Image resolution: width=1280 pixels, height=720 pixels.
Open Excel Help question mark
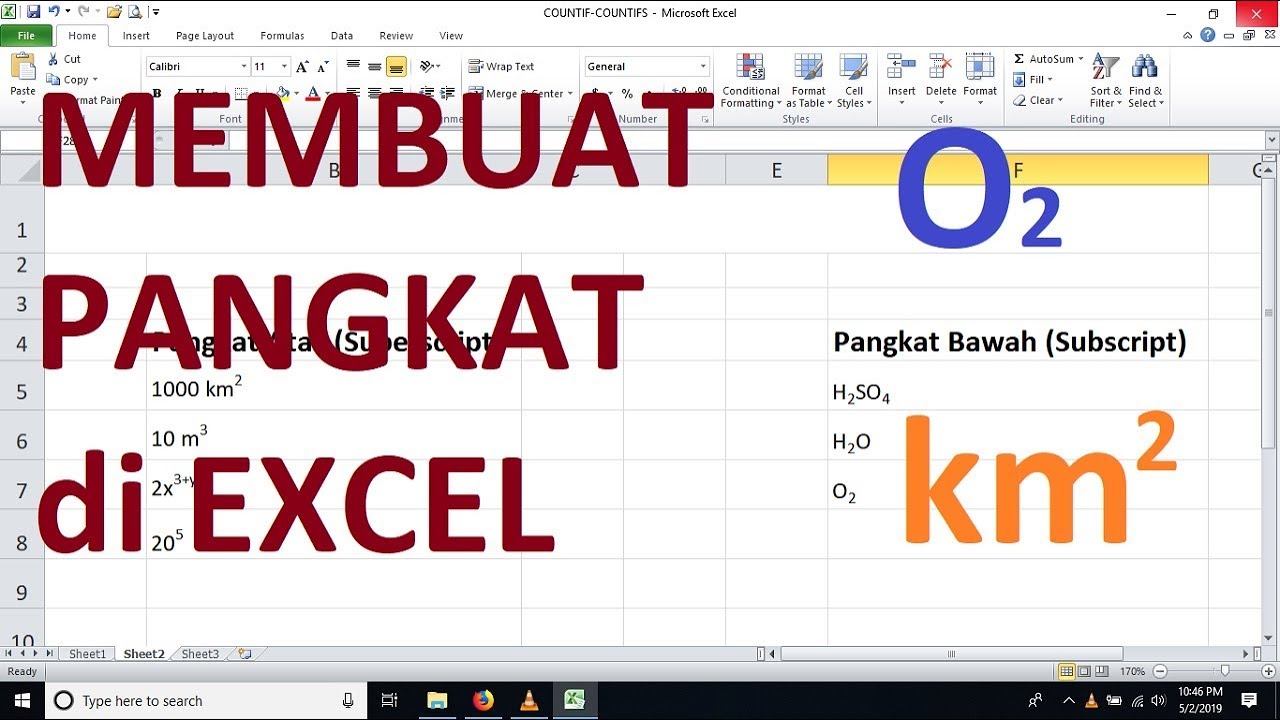point(1208,35)
